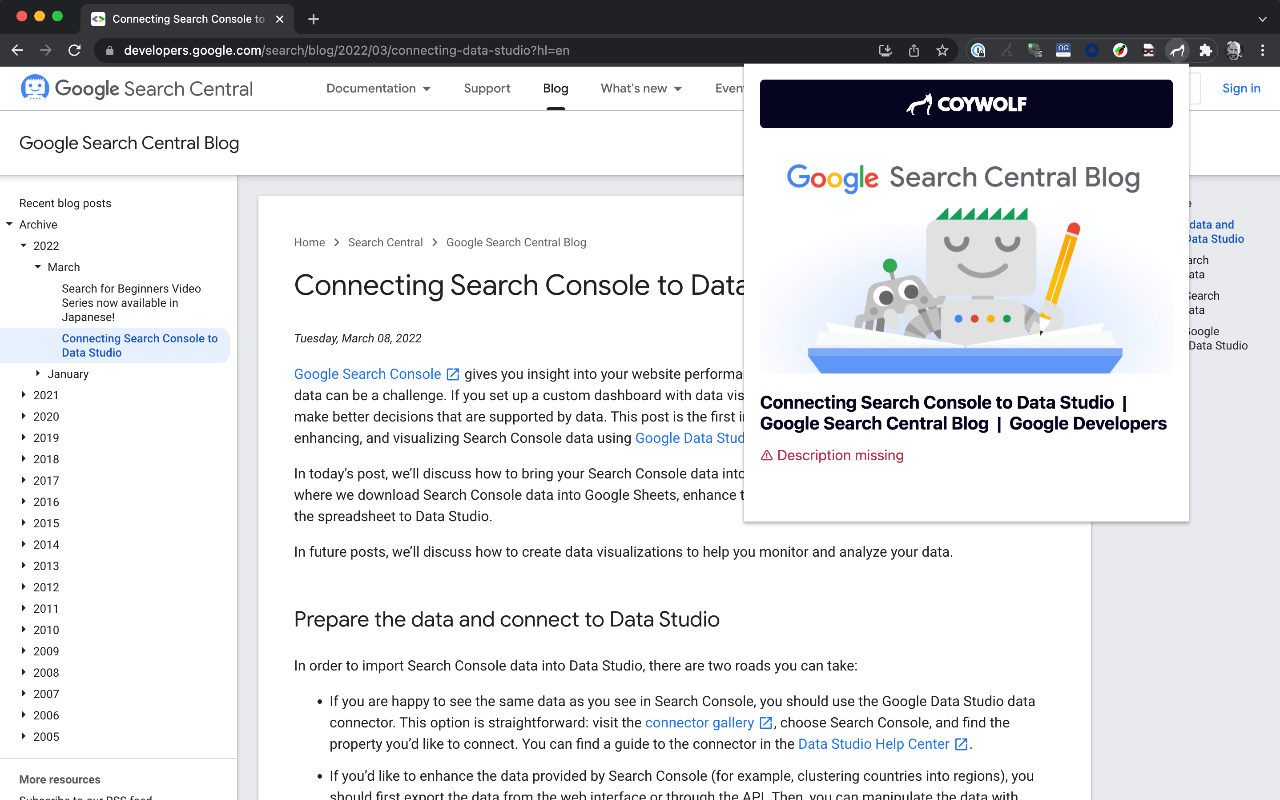1280x800 pixels.
Task: Collapse the 2022 archive tree item
Action: pos(24,246)
